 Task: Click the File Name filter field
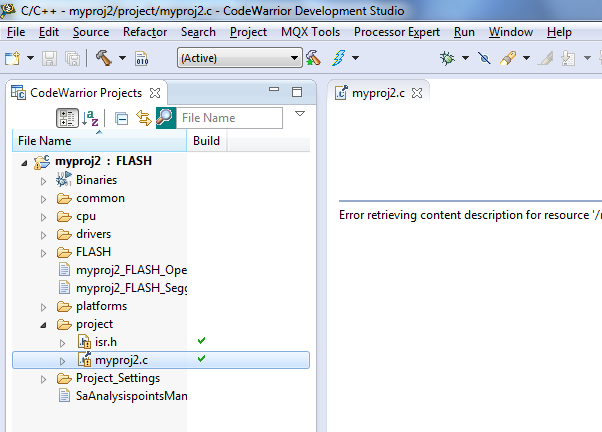click(x=229, y=118)
